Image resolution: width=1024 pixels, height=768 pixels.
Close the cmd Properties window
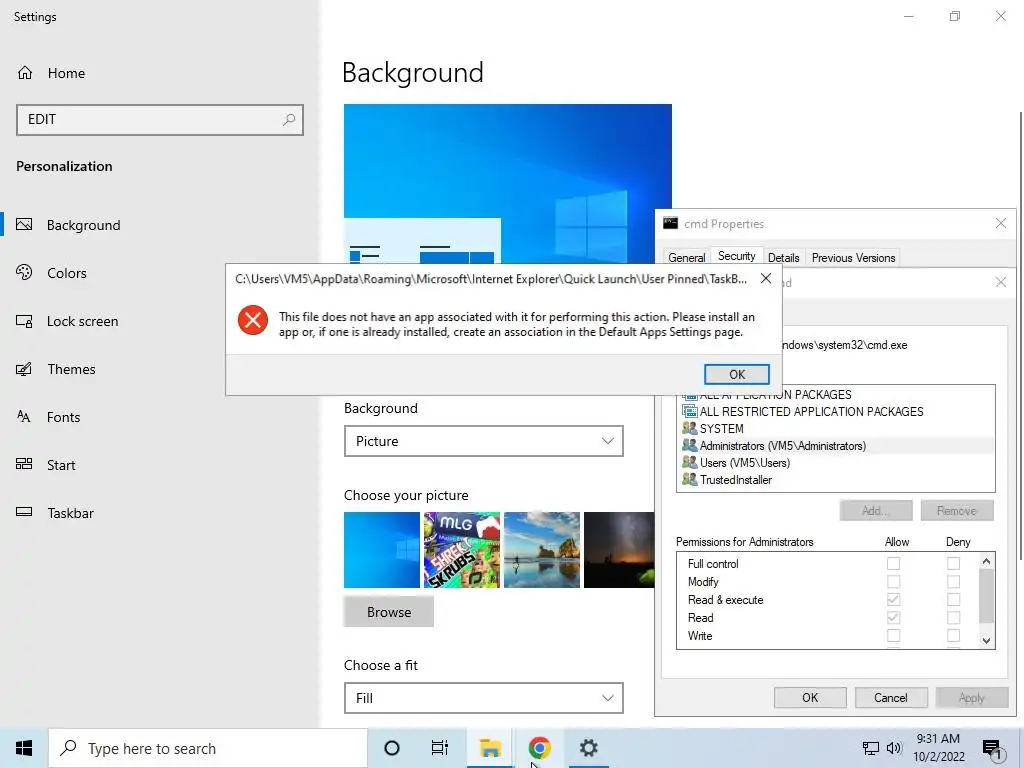point(1000,223)
